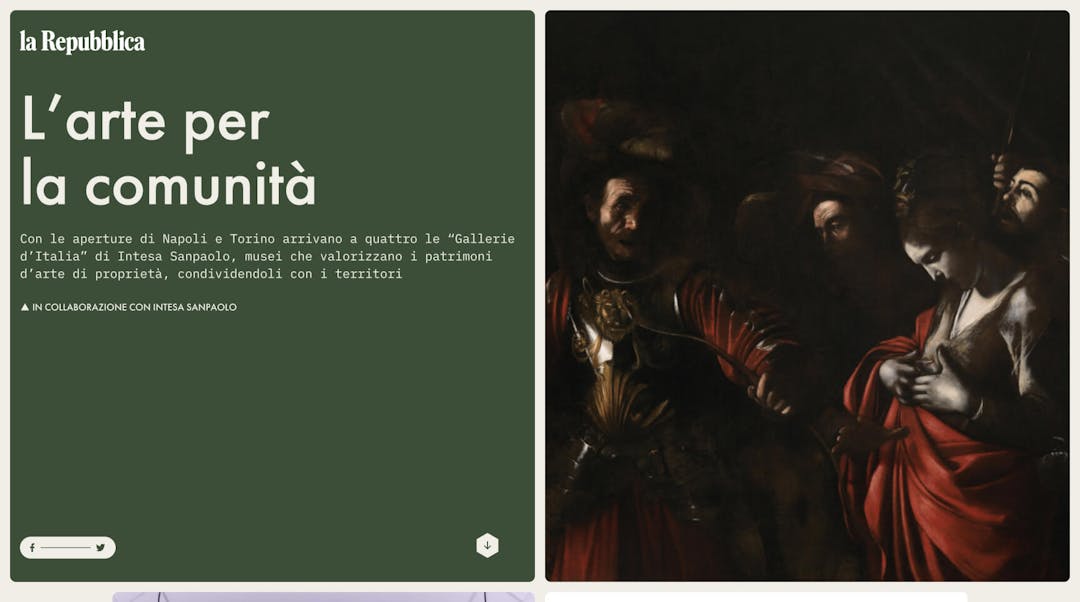The width and height of the screenshot is (1080, 602).
Task: Click the line between the share icons
Action: click(65, 548)
